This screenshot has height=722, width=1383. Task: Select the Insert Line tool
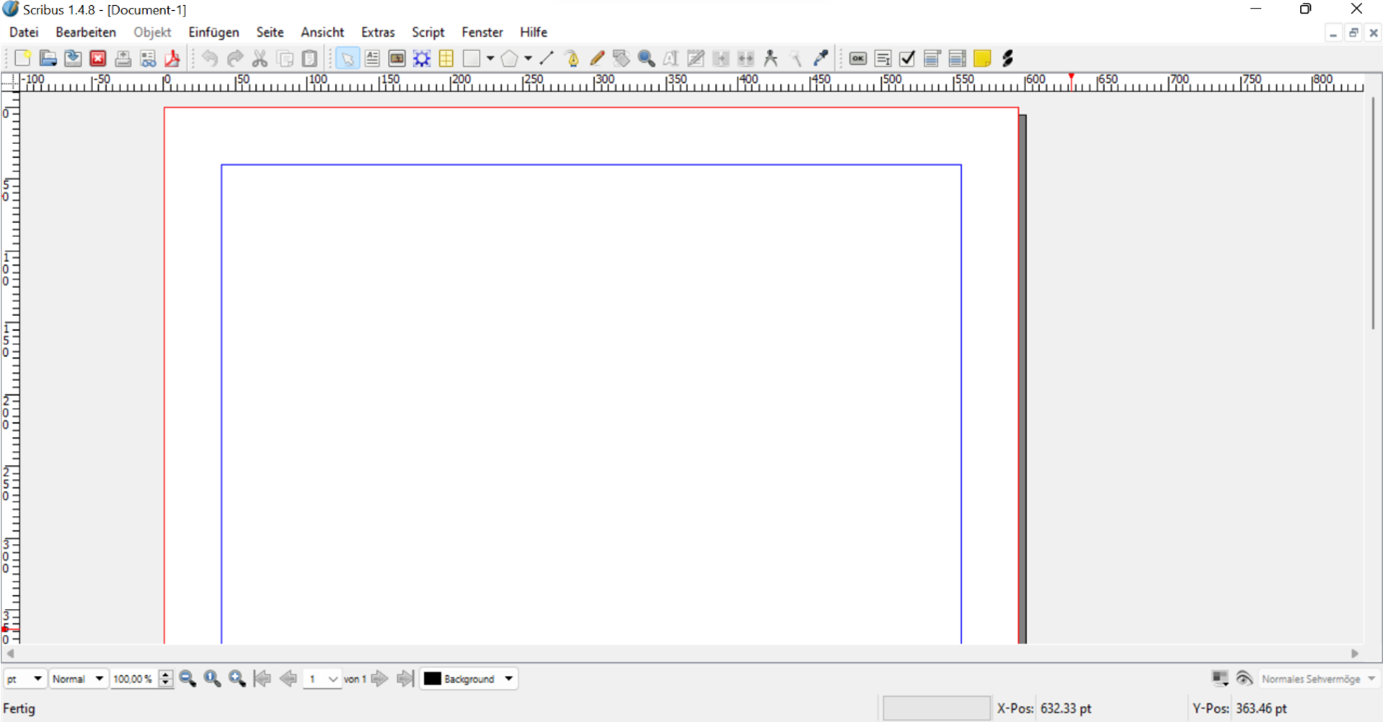tap(546, 59)
